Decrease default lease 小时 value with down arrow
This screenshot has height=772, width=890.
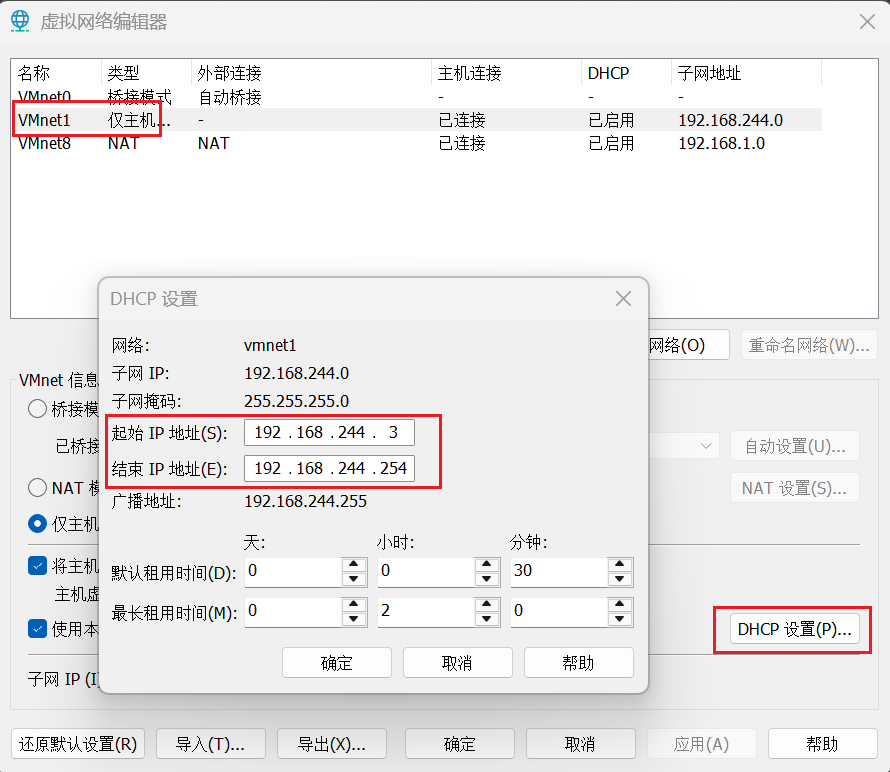pyautogui.click(x=486, y=579)
